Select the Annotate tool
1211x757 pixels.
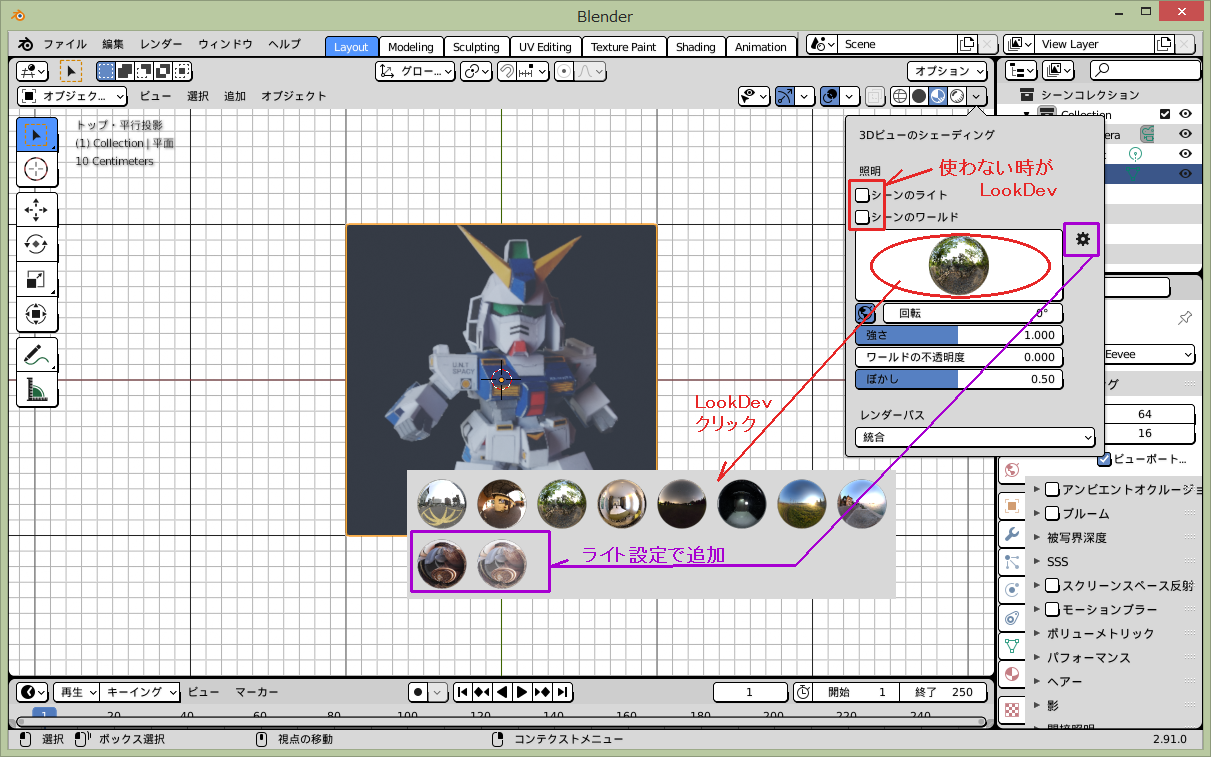tap(37, 355)
